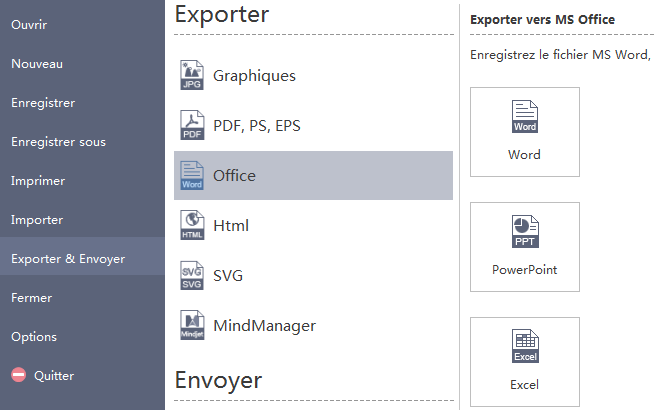Click the MindManager Mindjet icon
The image size is (654, 410).
192,325
